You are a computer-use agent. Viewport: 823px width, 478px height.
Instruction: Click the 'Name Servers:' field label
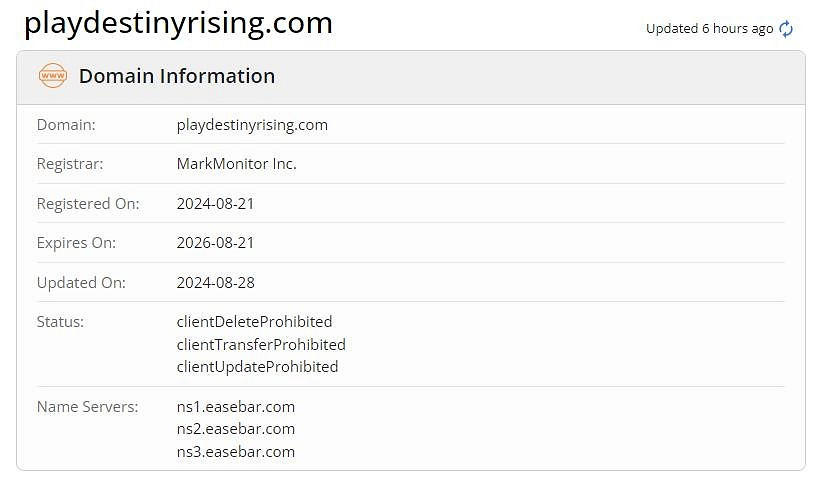86,407
